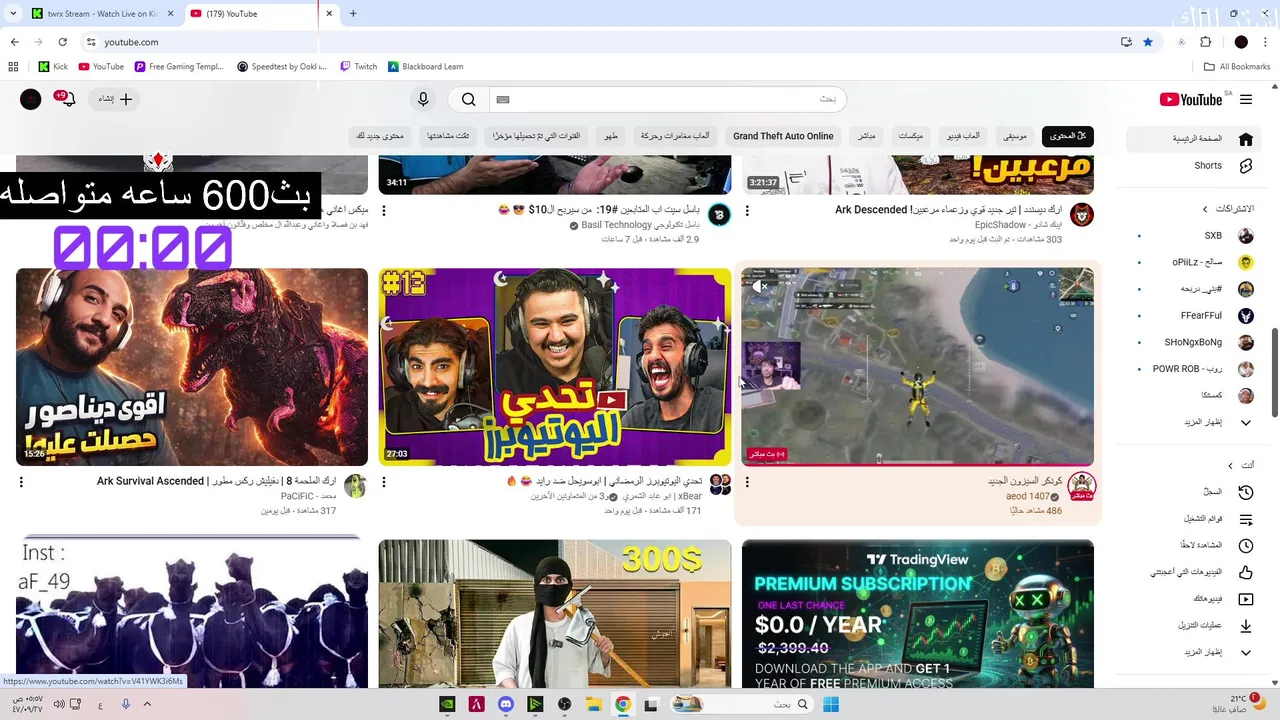Select the Grand Theft Auto Online chip
This screenshot has height=720, width=1280.
[x=783, y=136]
